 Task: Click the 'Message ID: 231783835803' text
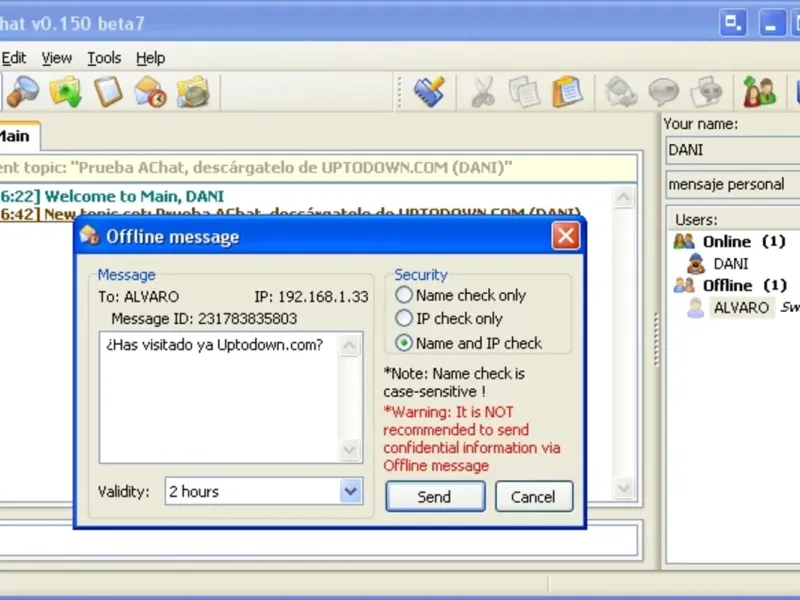[x=204, y=319]
